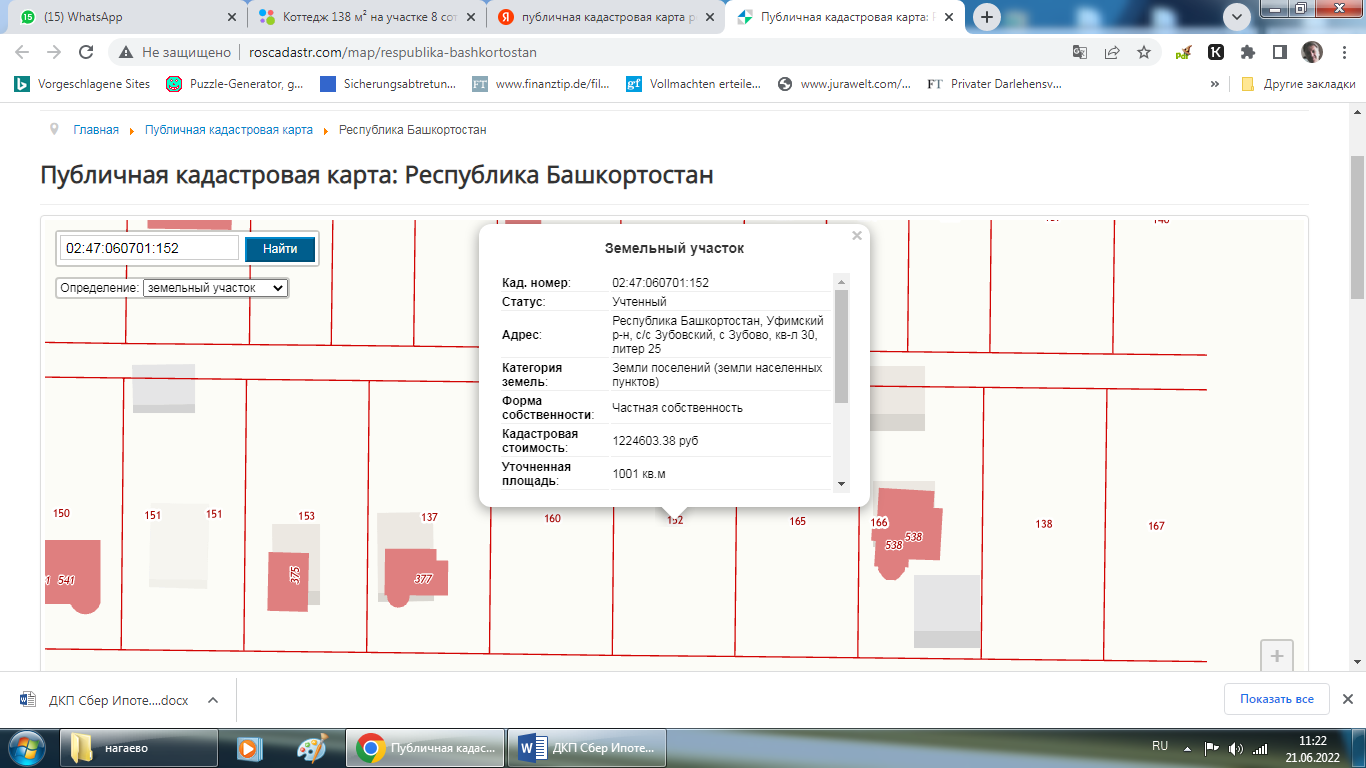This screenshot has height=768, width=1366.
Task: Expand downloaded ДКП Сбер file options
Action: click(213, 700)
